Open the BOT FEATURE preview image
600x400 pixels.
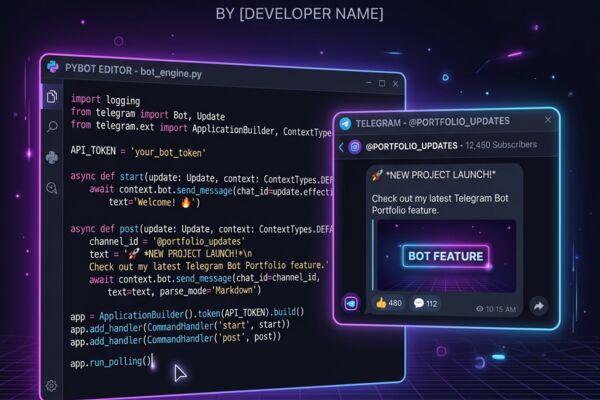446,255
